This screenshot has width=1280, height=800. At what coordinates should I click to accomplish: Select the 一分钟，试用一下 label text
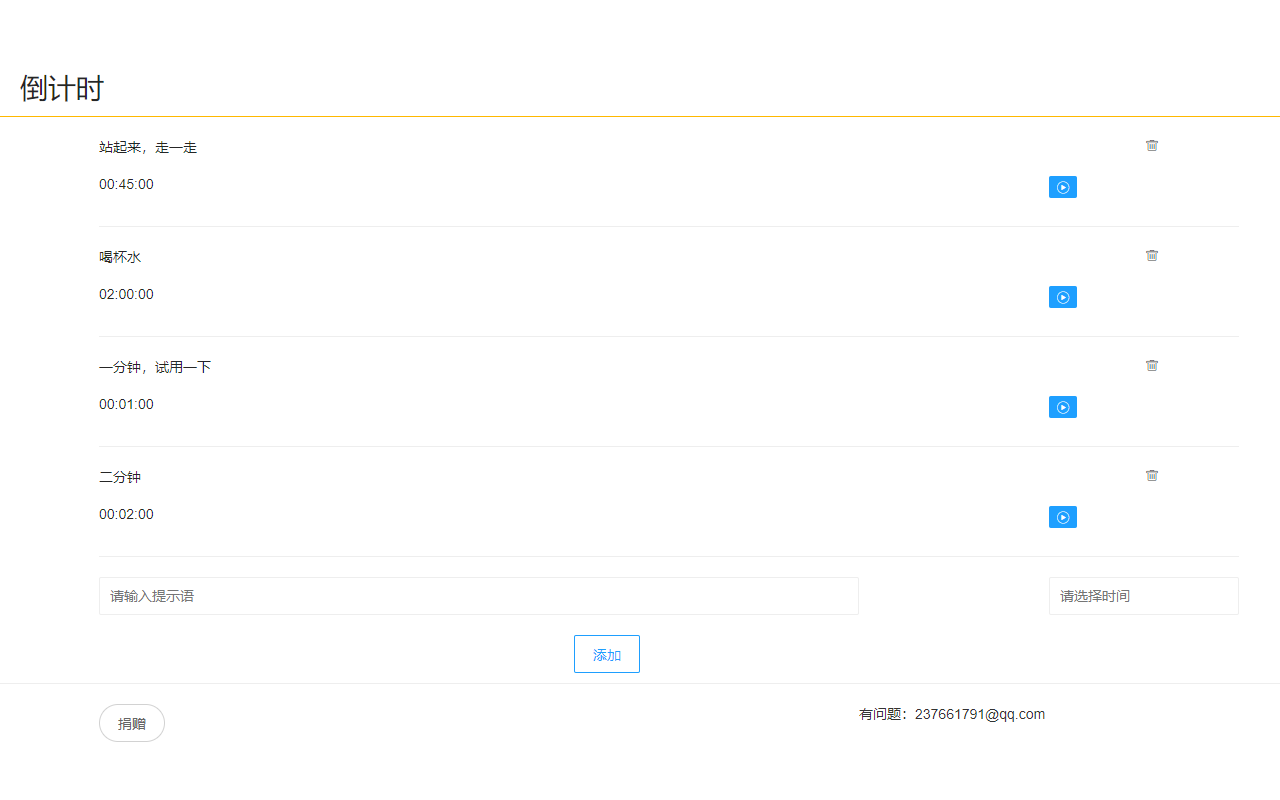(155, 368)
